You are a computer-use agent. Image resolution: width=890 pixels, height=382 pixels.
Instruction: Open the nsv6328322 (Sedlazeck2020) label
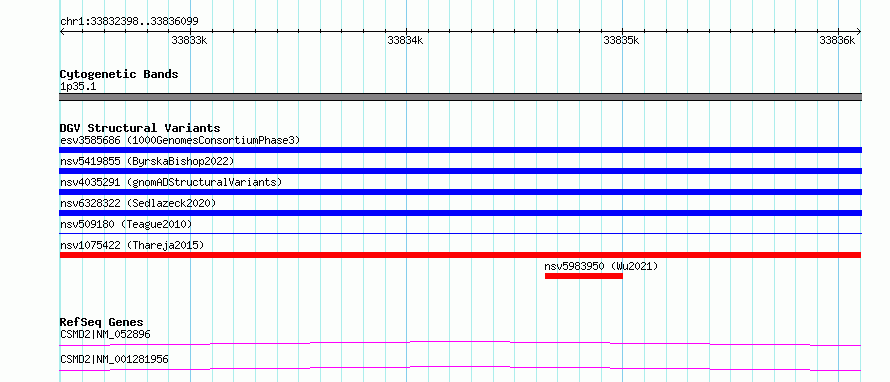pyautogui.click(x=138, y=203)
